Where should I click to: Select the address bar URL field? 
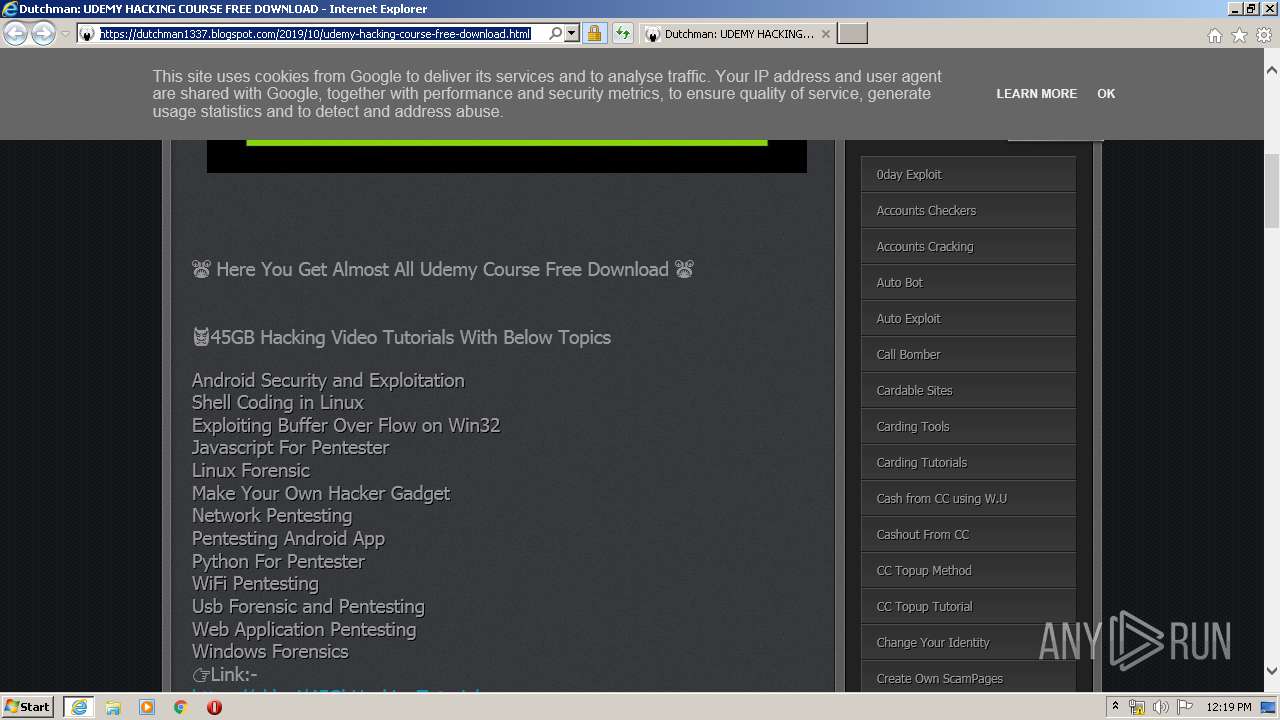point(322,34)
